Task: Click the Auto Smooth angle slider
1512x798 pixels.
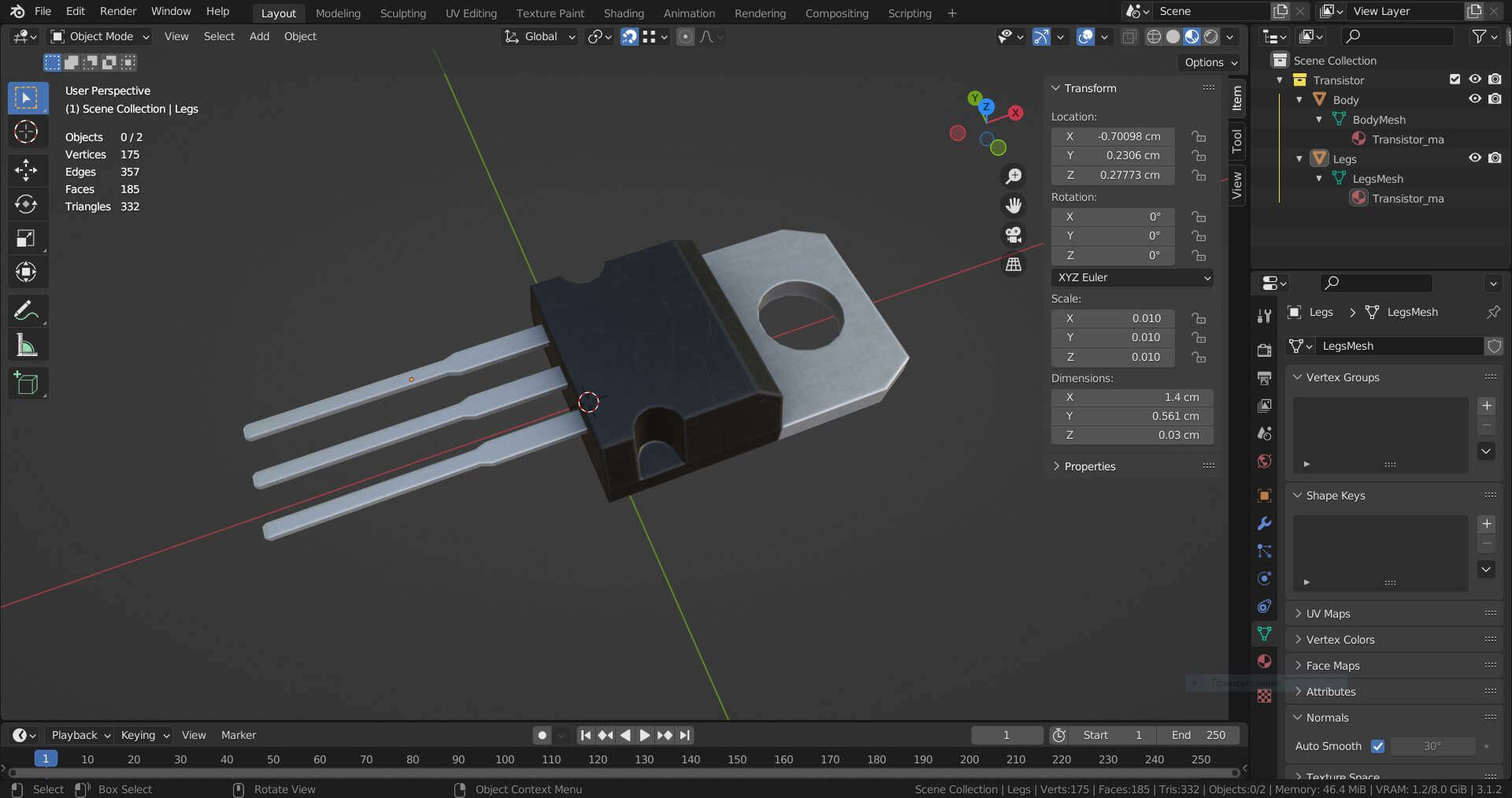Action: click(1432, 746)
